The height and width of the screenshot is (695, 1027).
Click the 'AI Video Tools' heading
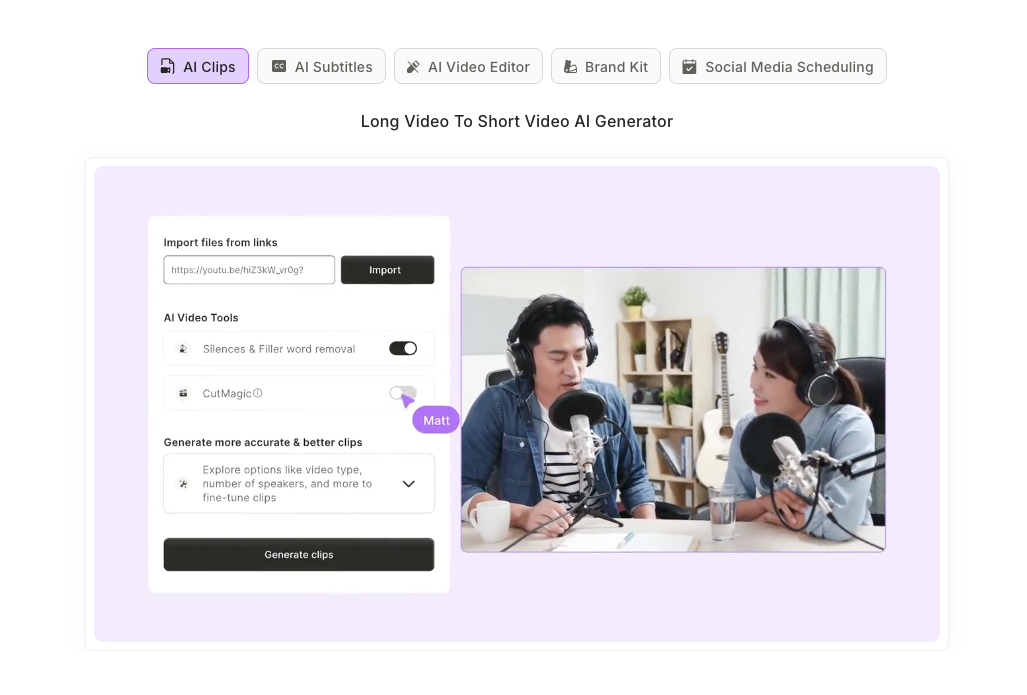tap(201, 318)
